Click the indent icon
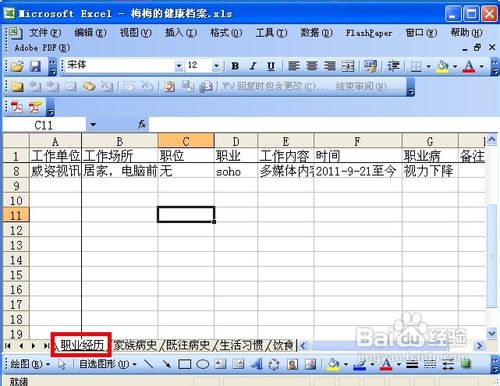 [393, 66]
